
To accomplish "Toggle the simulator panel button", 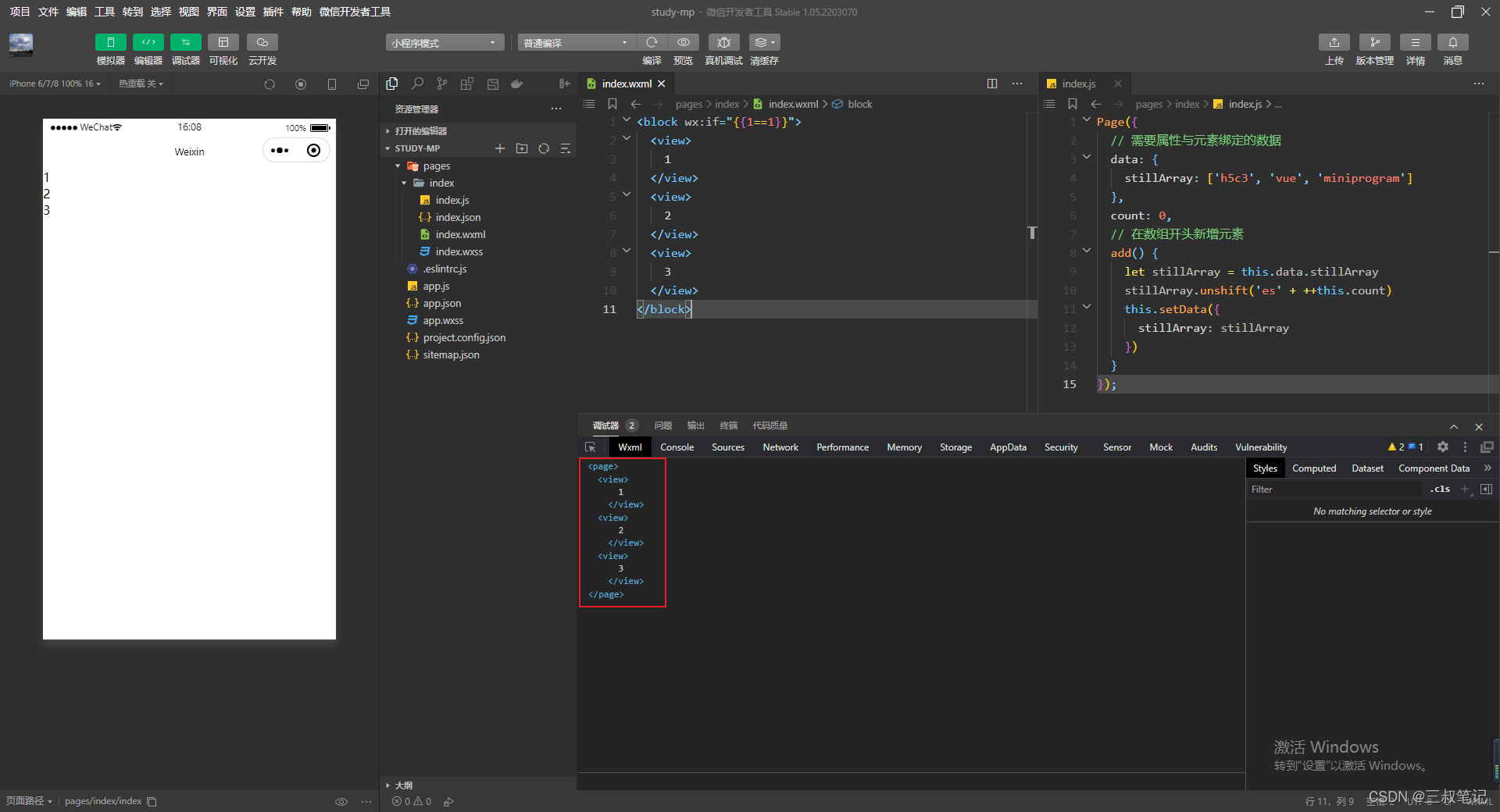I will coord(110,42).
